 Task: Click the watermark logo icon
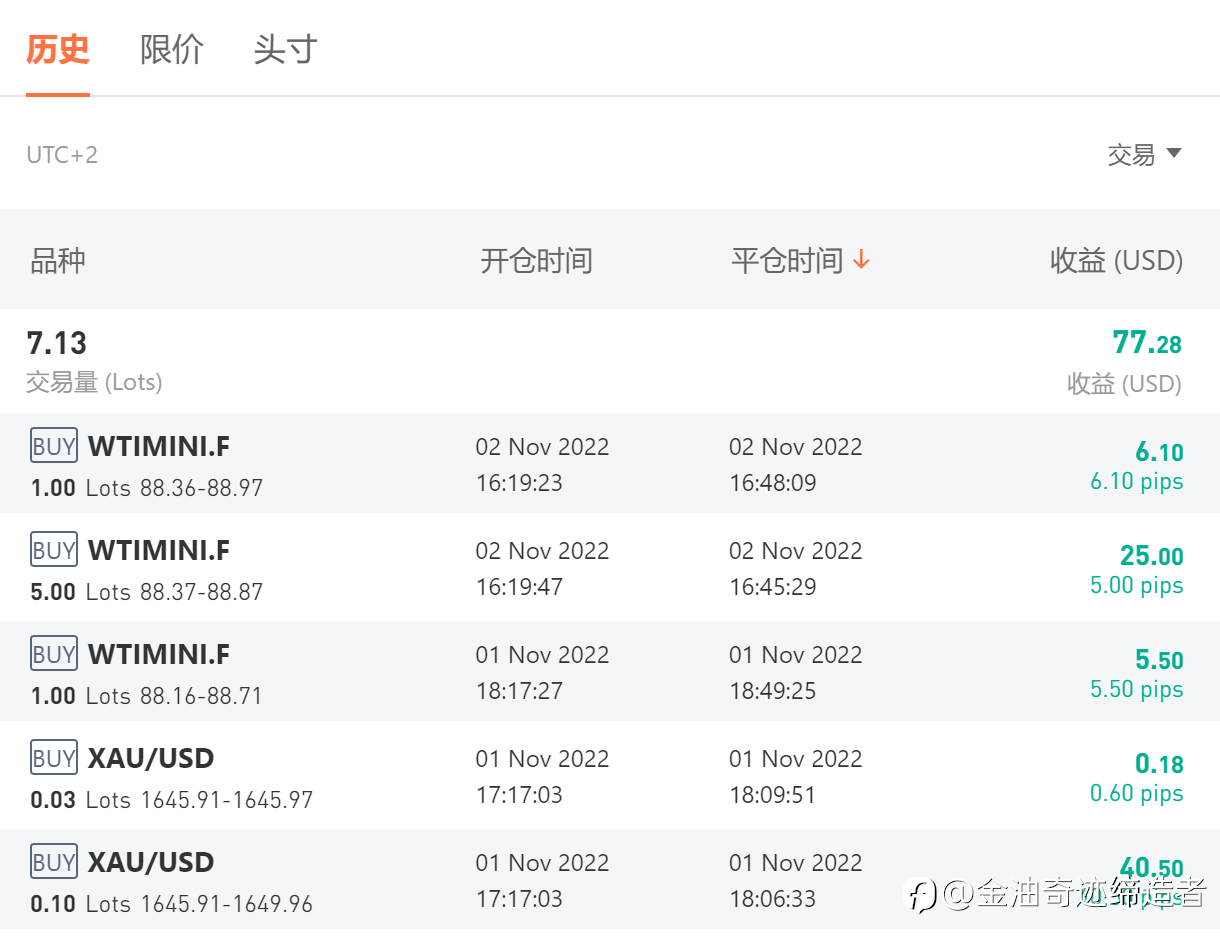pos(923,894)
